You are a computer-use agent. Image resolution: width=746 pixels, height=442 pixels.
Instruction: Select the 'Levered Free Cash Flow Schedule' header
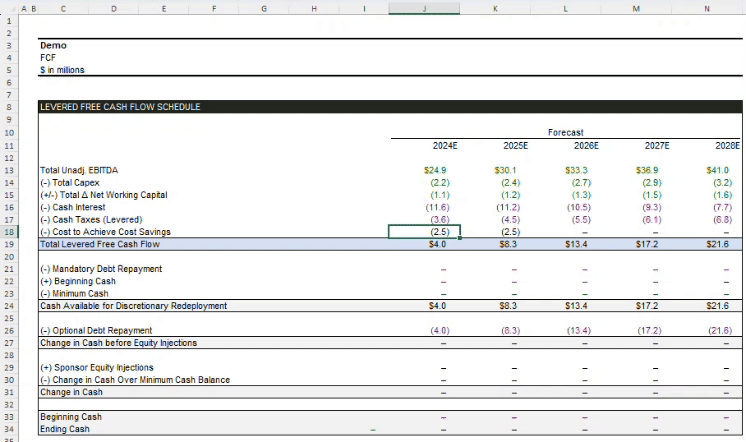(119, 107)
